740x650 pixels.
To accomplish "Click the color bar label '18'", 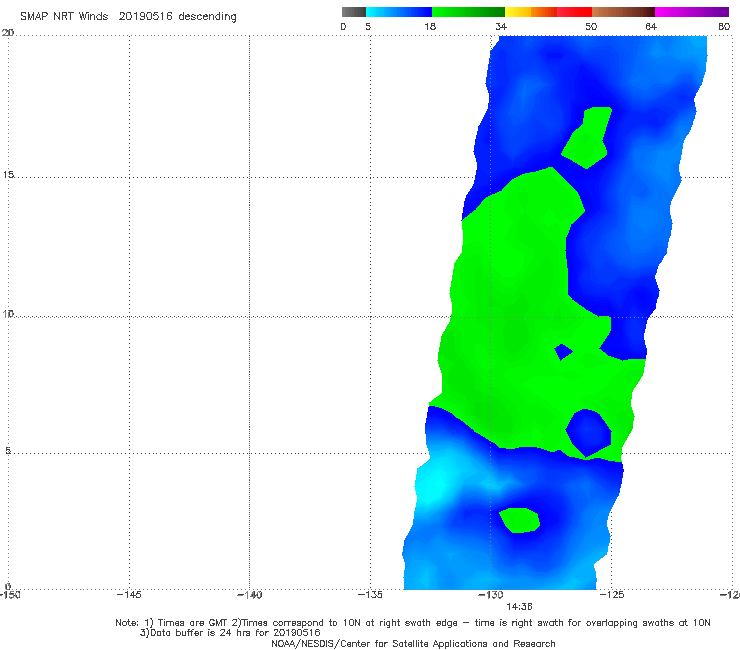I will [x=430, y=26].
